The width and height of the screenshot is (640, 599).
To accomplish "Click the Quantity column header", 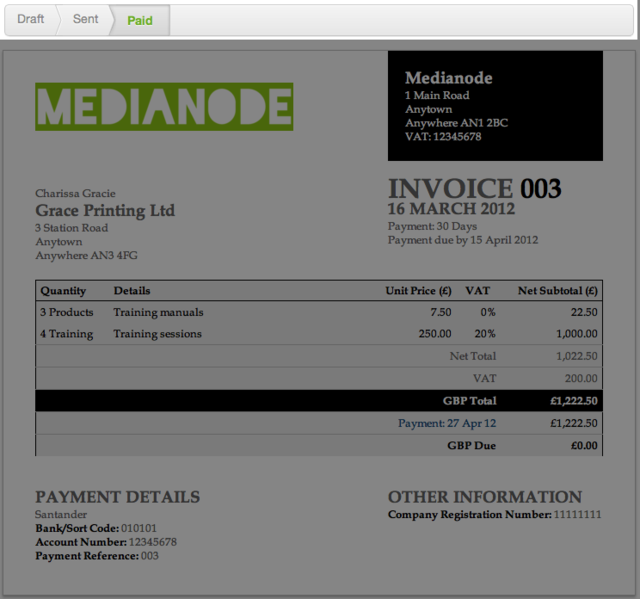I will pyautogui.click(x=63, y=291).
